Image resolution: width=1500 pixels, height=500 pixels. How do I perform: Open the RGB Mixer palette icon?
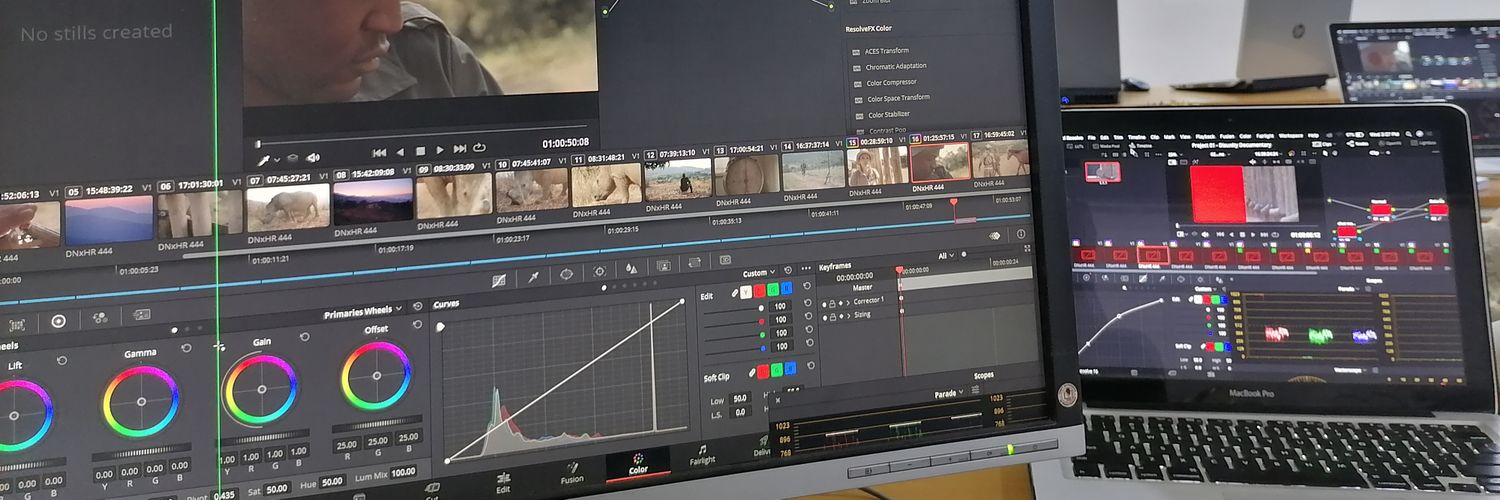(x=100, y=318)
